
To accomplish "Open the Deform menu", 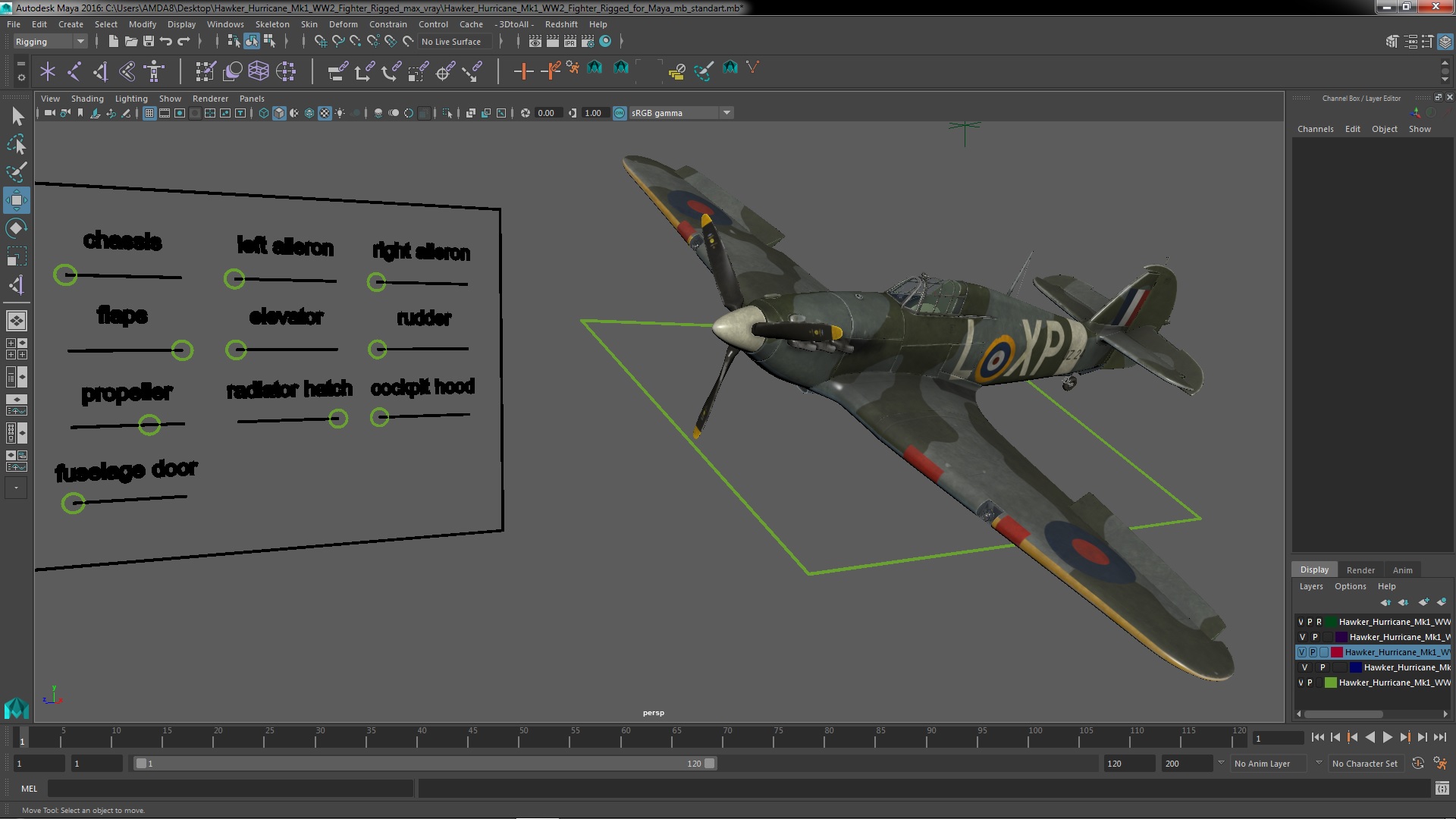I will tap(343, 24).
